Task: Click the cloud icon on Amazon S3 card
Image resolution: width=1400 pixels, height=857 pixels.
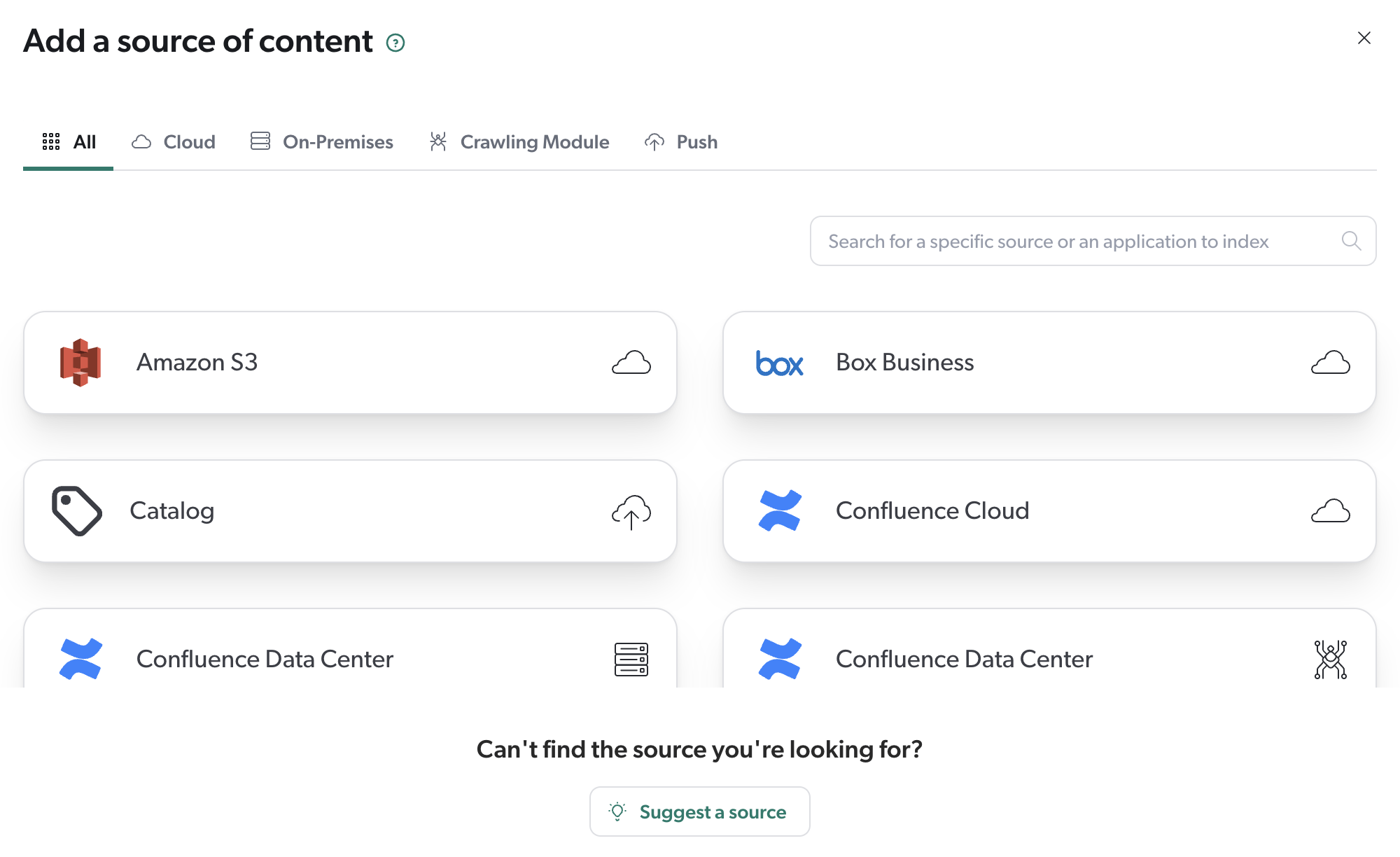Action: (631, 363)
